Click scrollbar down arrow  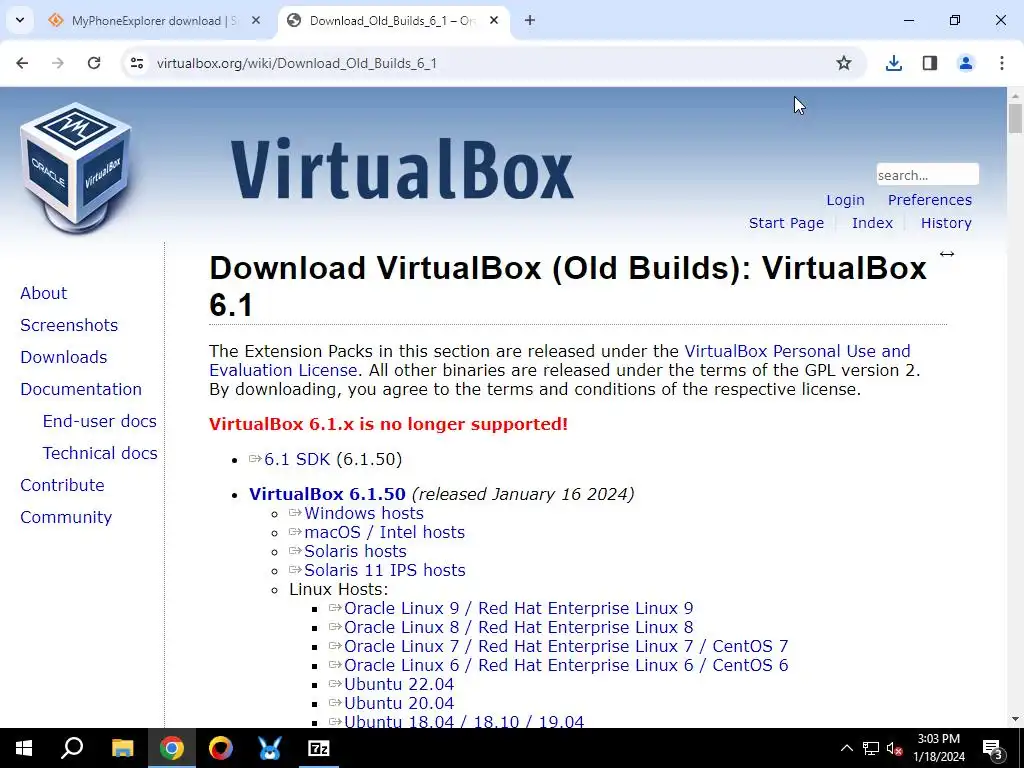pyautogui.click(x=1015, y=719)
